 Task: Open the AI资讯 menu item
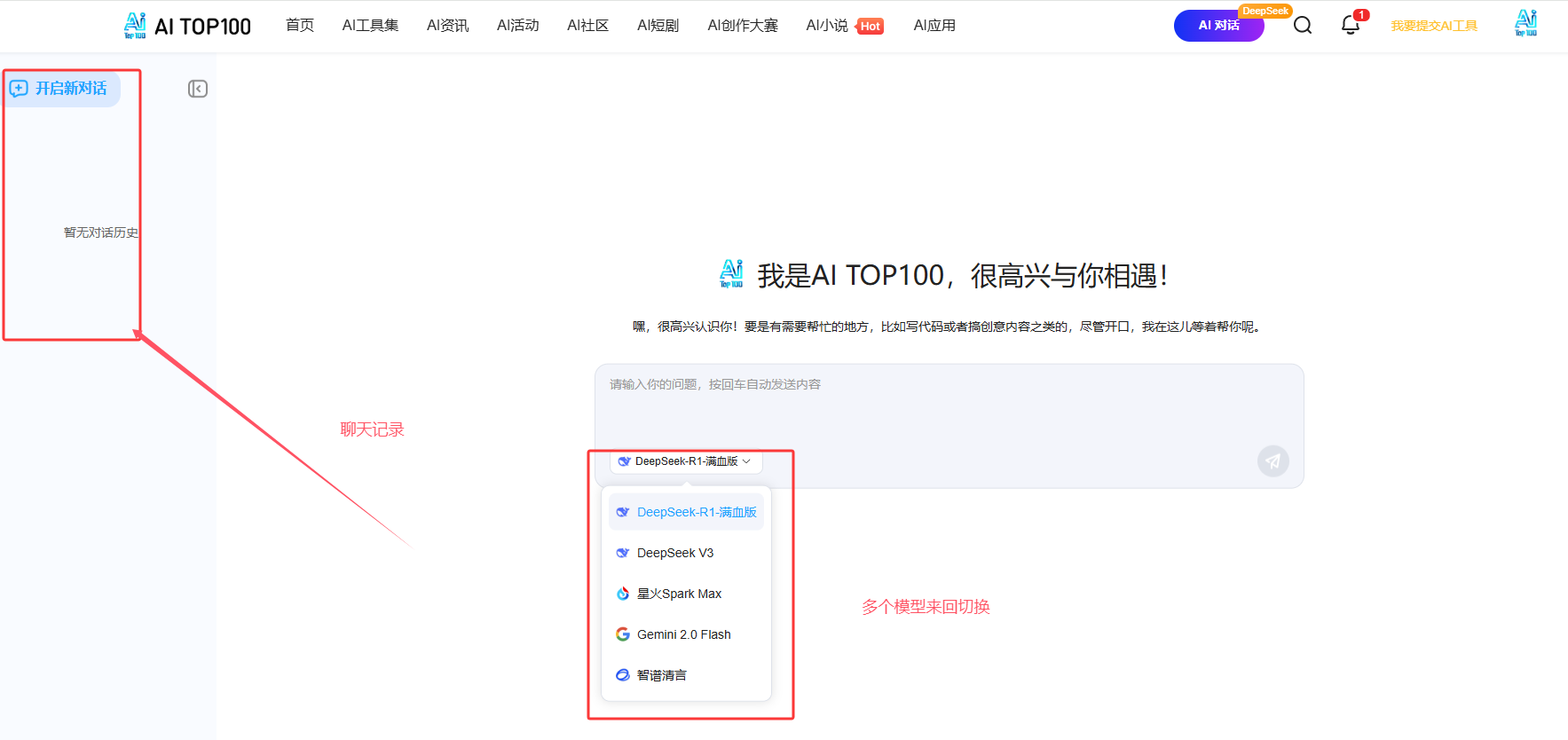pyautogui.click(x=447, y=26)
